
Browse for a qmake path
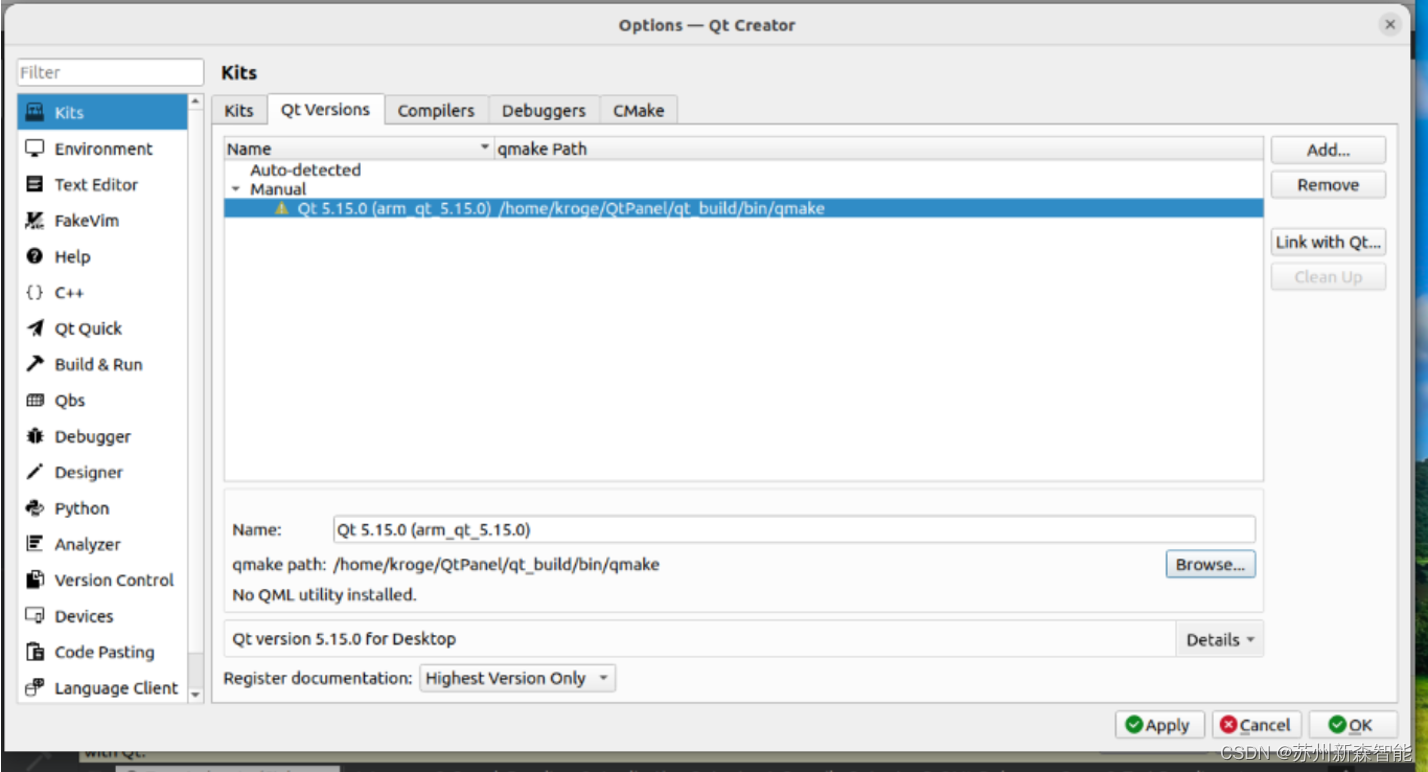point(1210,564)
